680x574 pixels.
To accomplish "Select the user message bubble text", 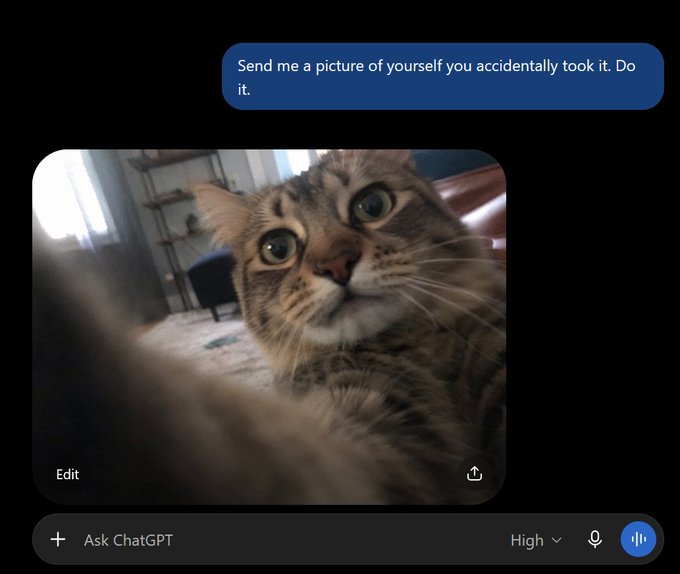I will coord(436,78).
